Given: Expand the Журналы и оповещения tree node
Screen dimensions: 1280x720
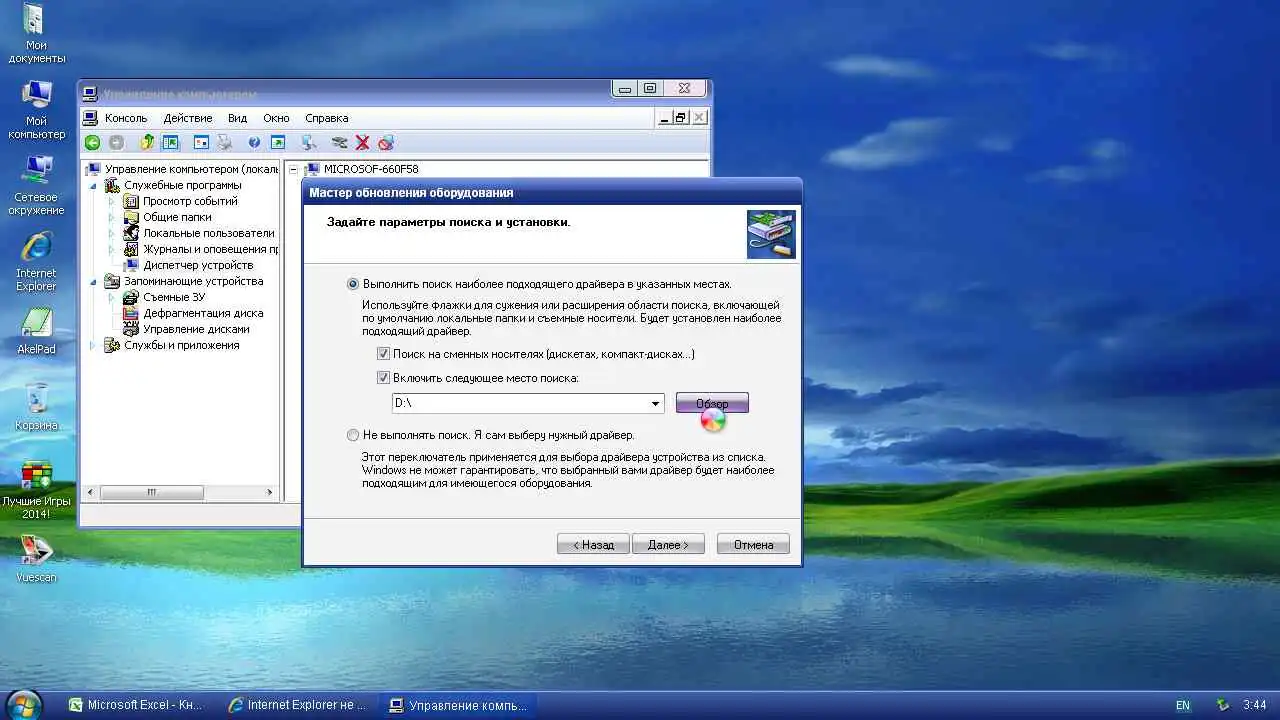Looking at the screenshot, I should (x=112, y=249).
